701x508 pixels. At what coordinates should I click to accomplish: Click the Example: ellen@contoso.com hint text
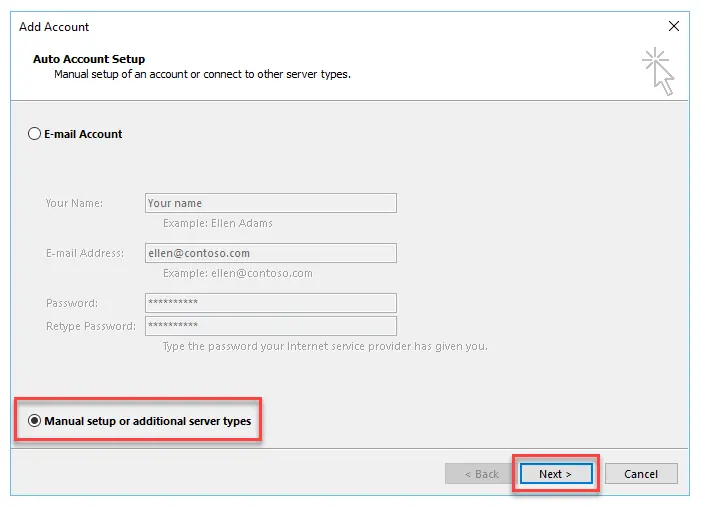[238, 273]
